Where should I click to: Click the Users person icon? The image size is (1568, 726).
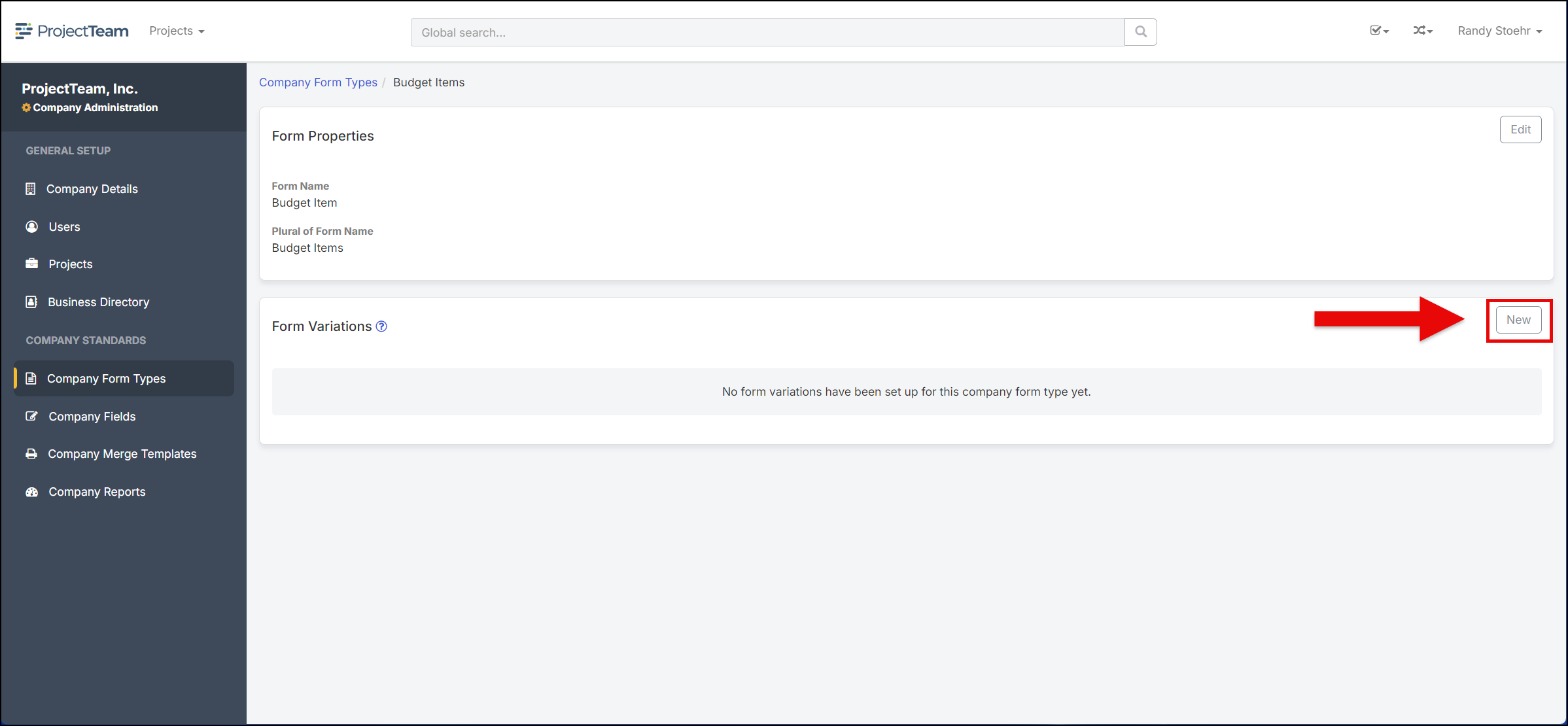31,227
